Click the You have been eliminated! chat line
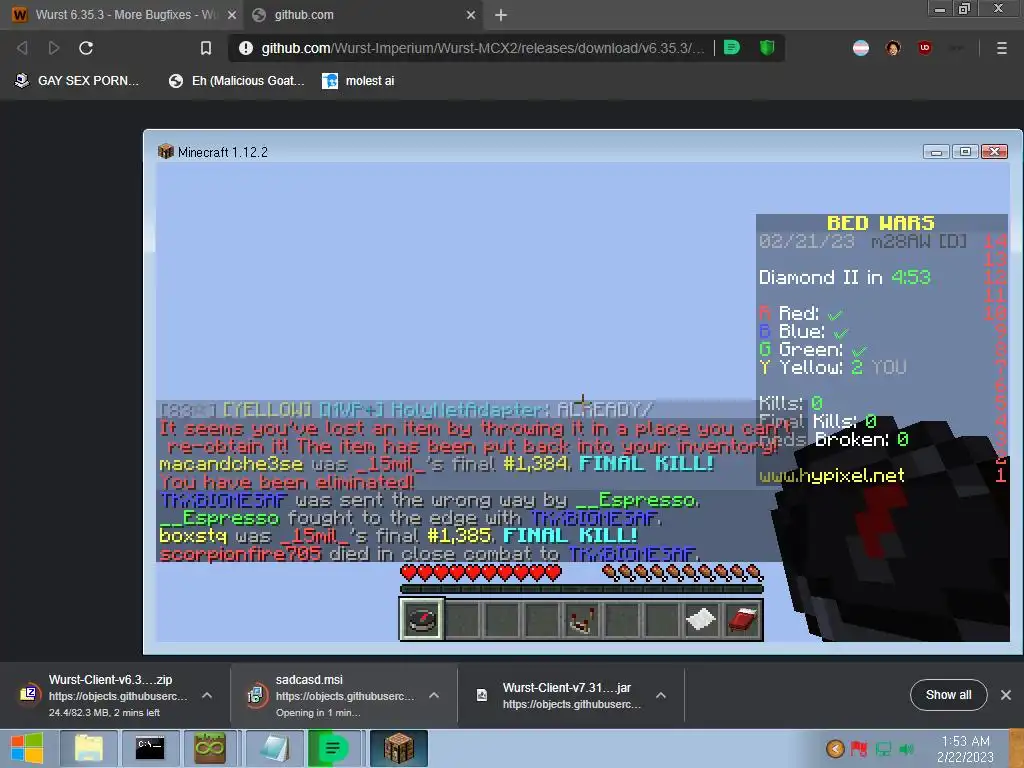The width and height of the screenshot is (1024, 768). point(287,483)
